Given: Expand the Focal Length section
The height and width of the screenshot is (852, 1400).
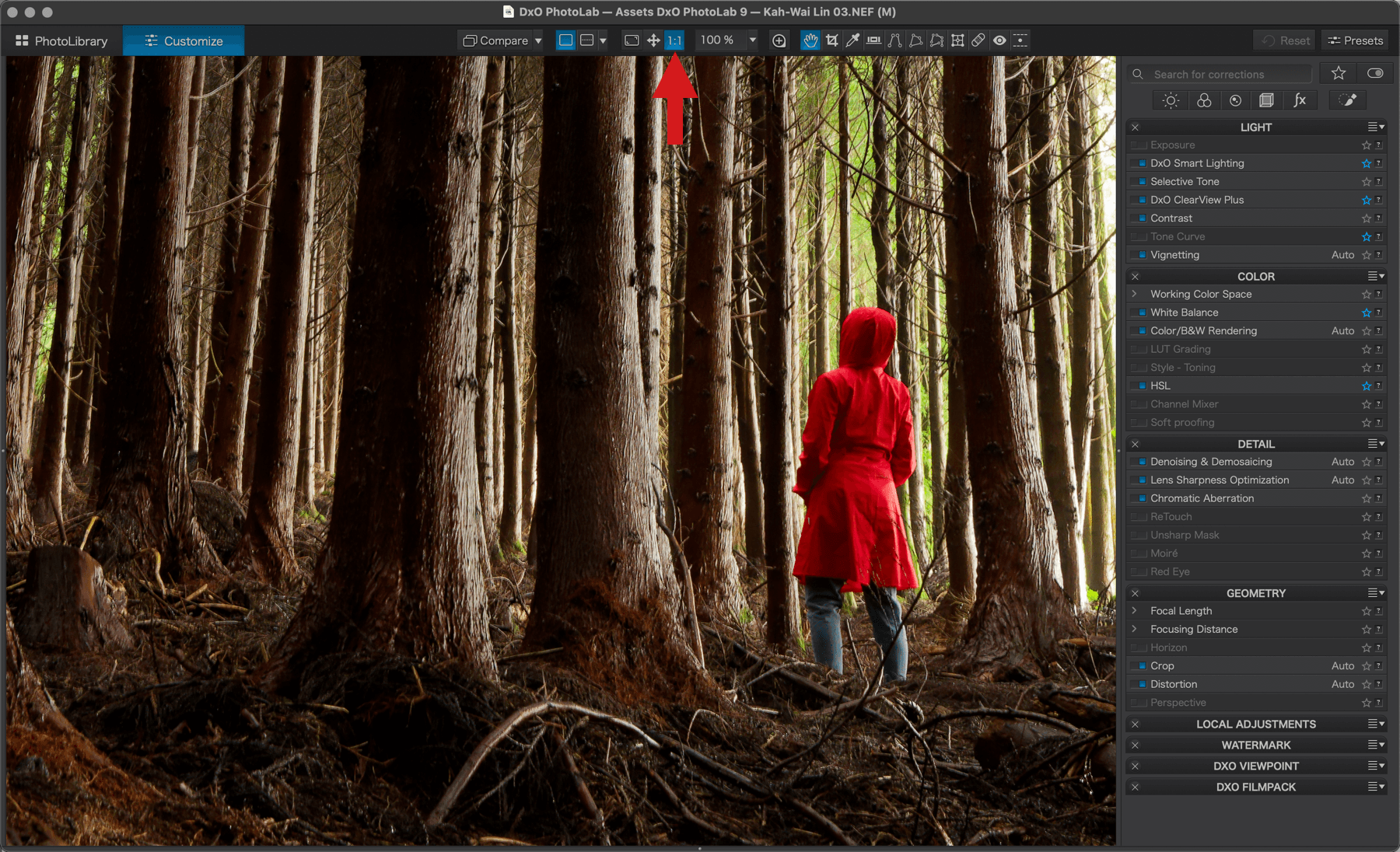Looking at the screenshot, I should (1134, 611).
